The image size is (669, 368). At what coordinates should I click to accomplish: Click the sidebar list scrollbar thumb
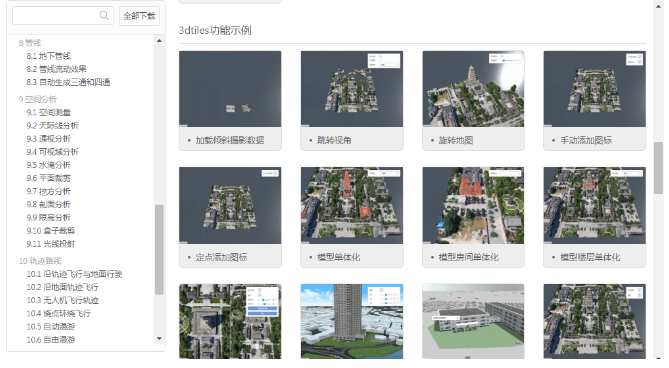159,249
